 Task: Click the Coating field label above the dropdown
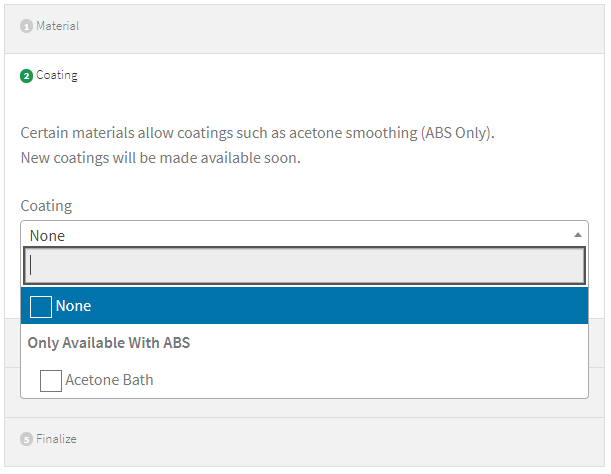[46, 206]
